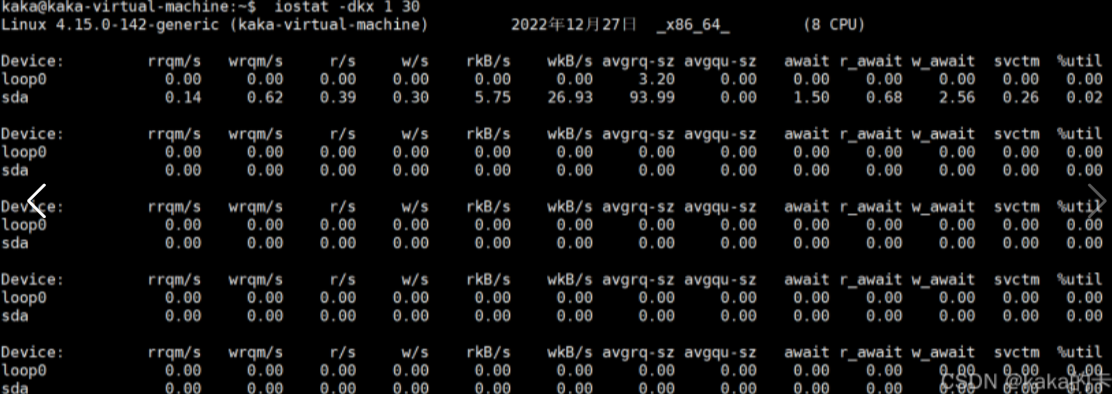This screenshot has width=1112, height=394.
Task: Click the 2.56 w_await value
Action: click(x=957, y=97)
